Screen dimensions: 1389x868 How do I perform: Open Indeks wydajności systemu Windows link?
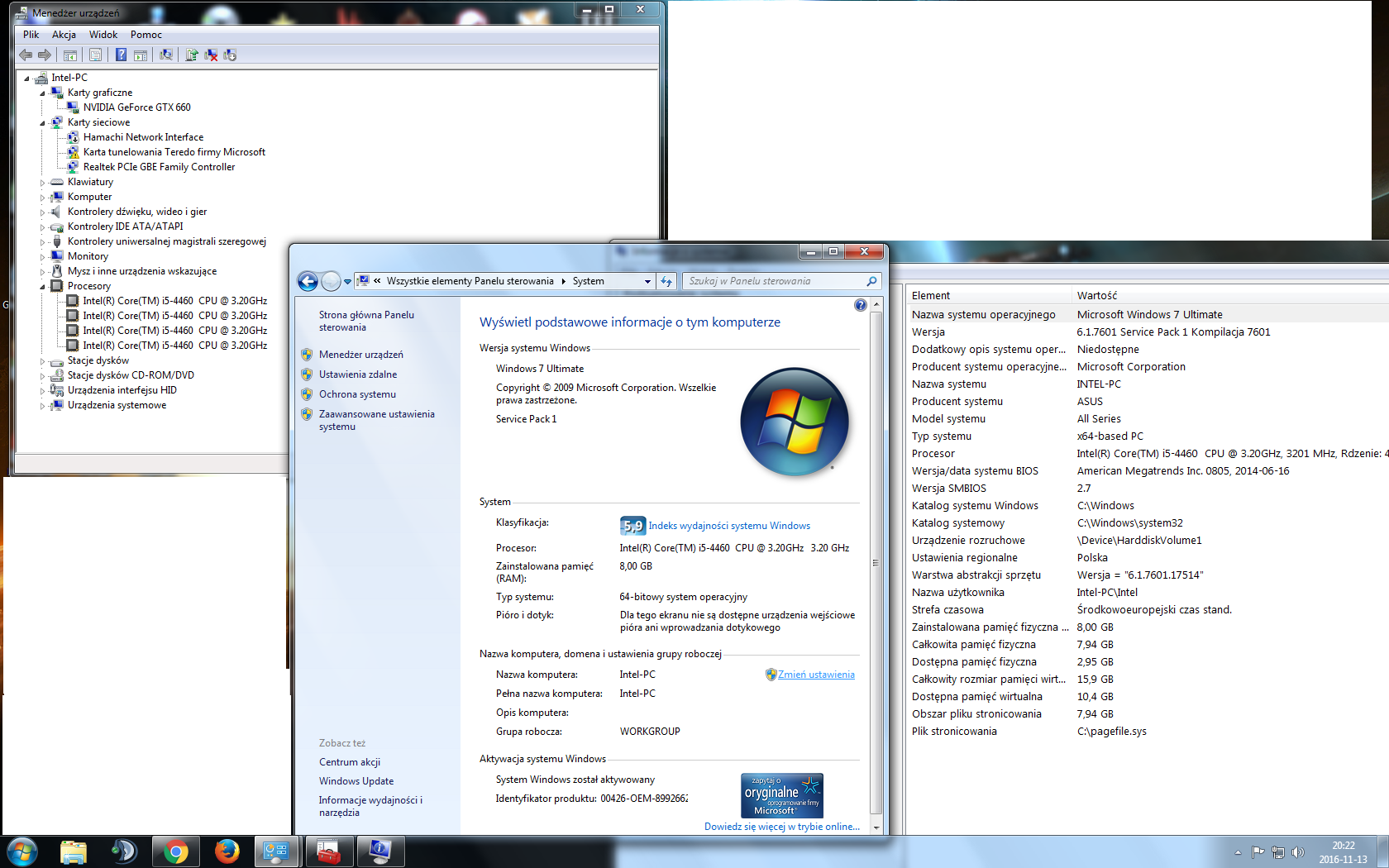coord(729,526)
